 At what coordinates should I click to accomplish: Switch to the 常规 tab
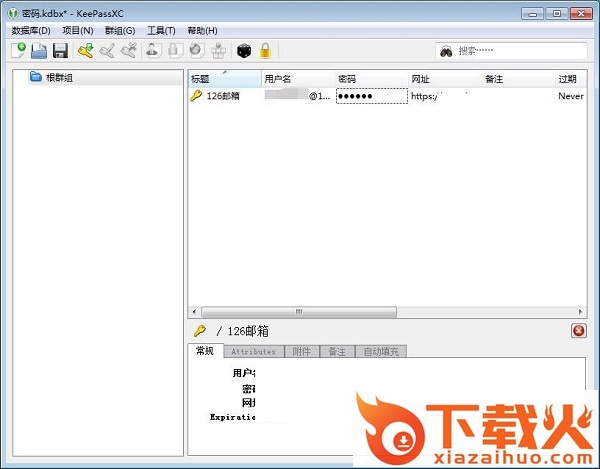[205, 351]
